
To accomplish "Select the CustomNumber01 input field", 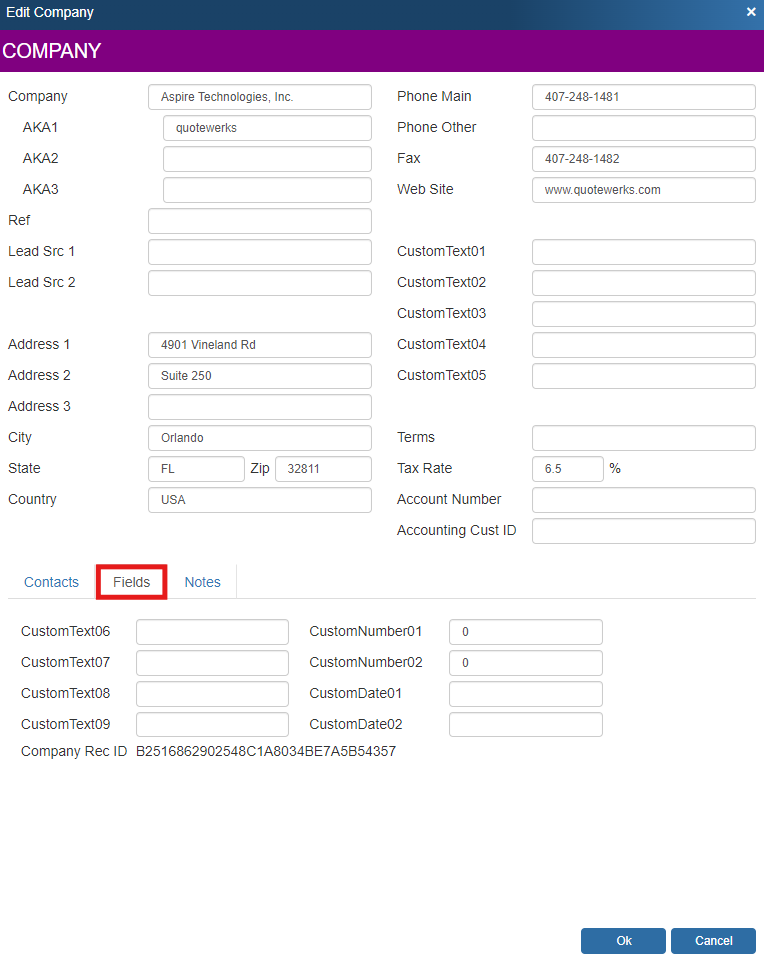I will coord(525,632).
